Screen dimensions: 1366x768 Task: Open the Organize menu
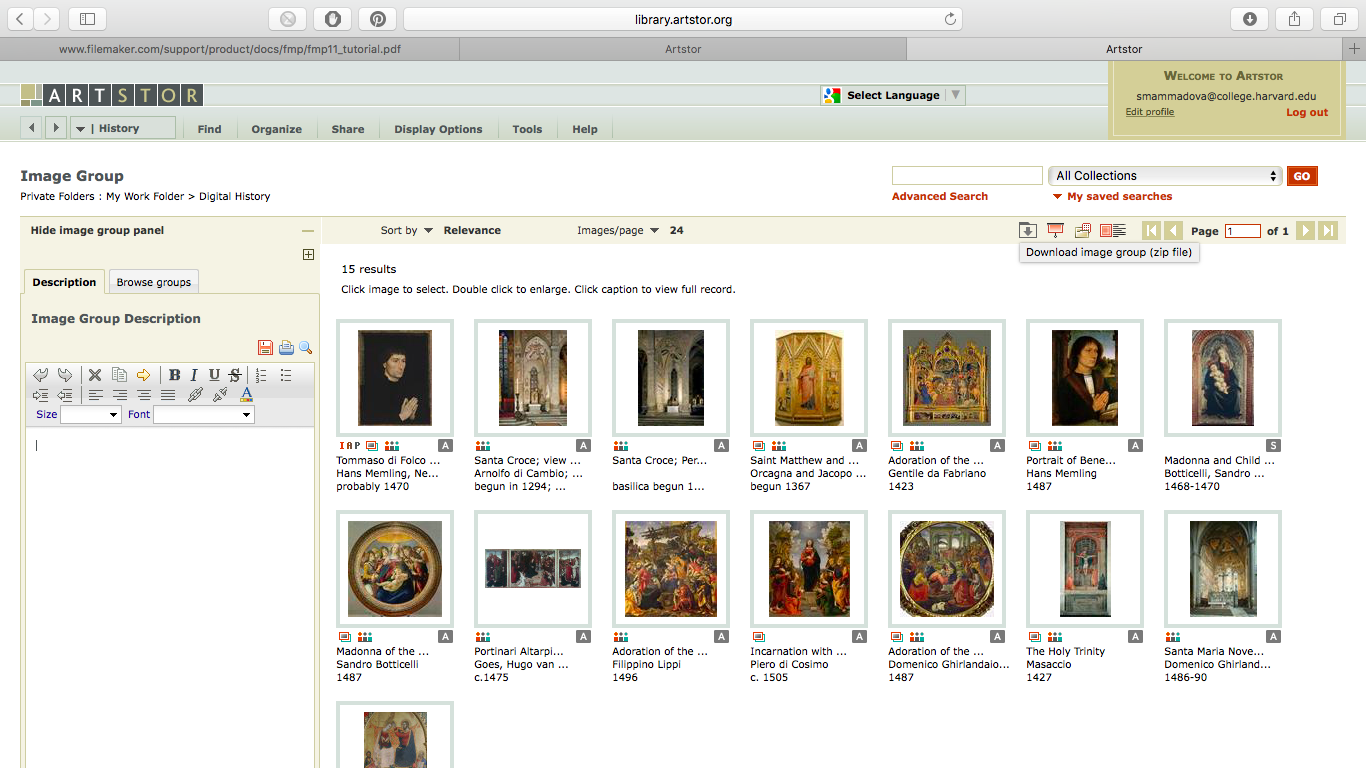[277, 129]
